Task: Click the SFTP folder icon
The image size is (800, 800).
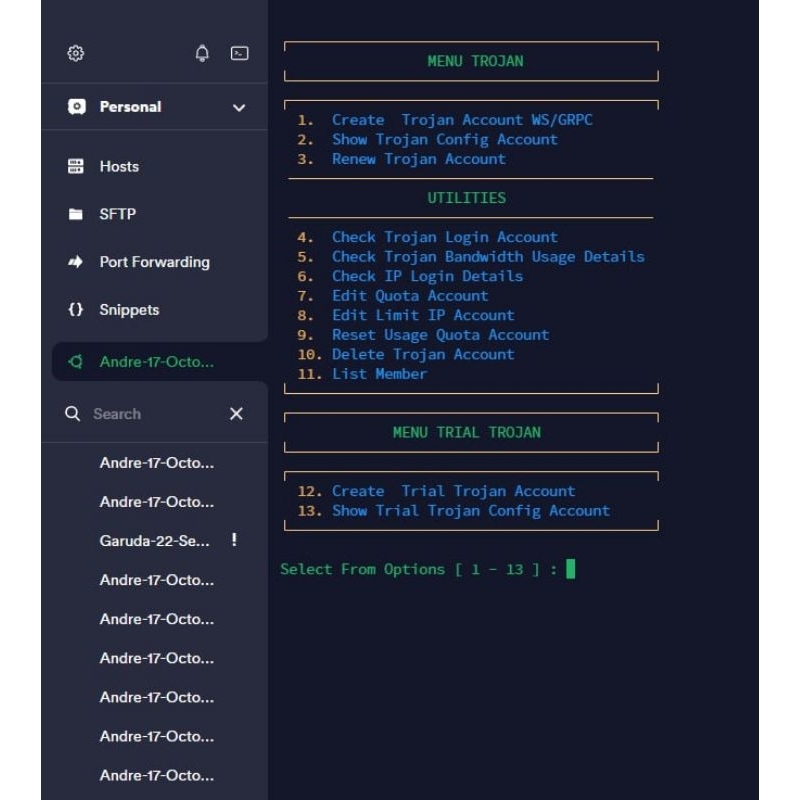Action: point(76,214)
